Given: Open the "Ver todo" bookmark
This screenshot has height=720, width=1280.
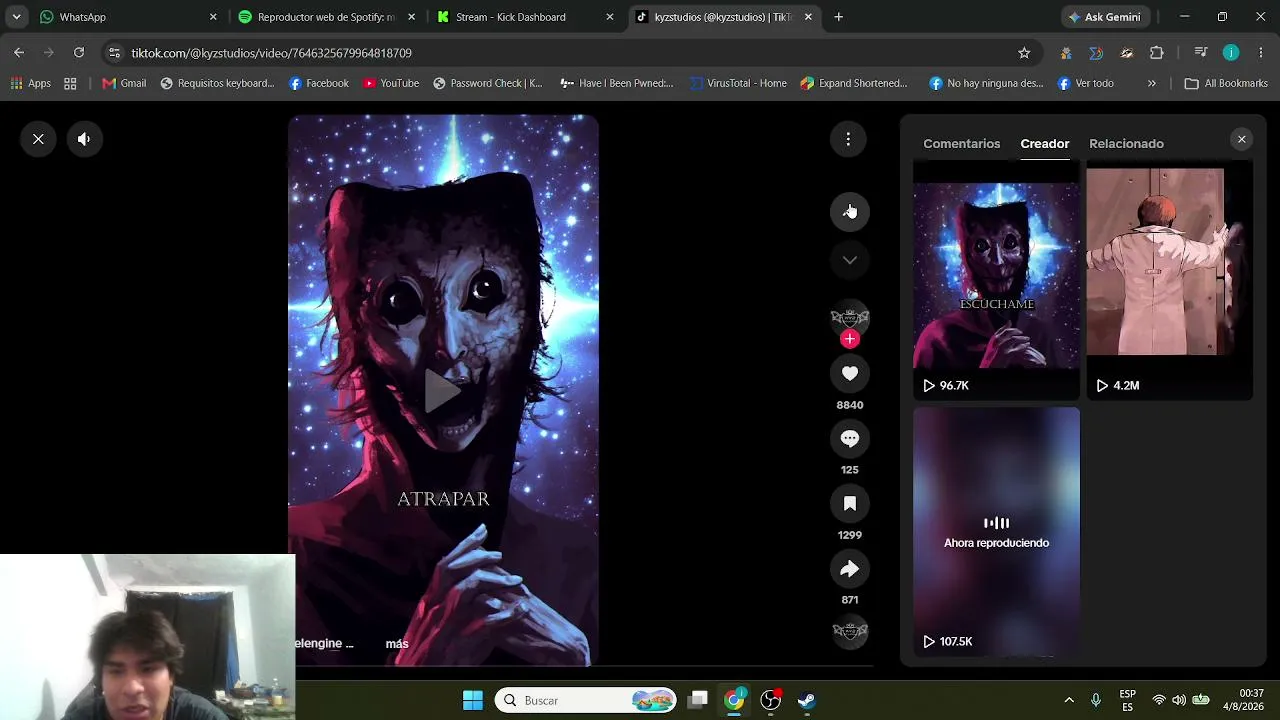Looking at the screenshot, I should pyautogui.click(x=1086, y=84).
